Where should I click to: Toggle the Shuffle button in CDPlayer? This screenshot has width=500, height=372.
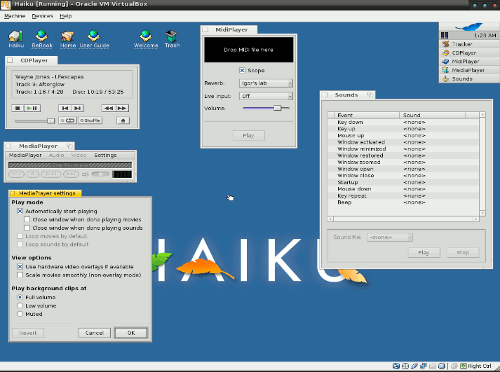(x=90, y=120)
